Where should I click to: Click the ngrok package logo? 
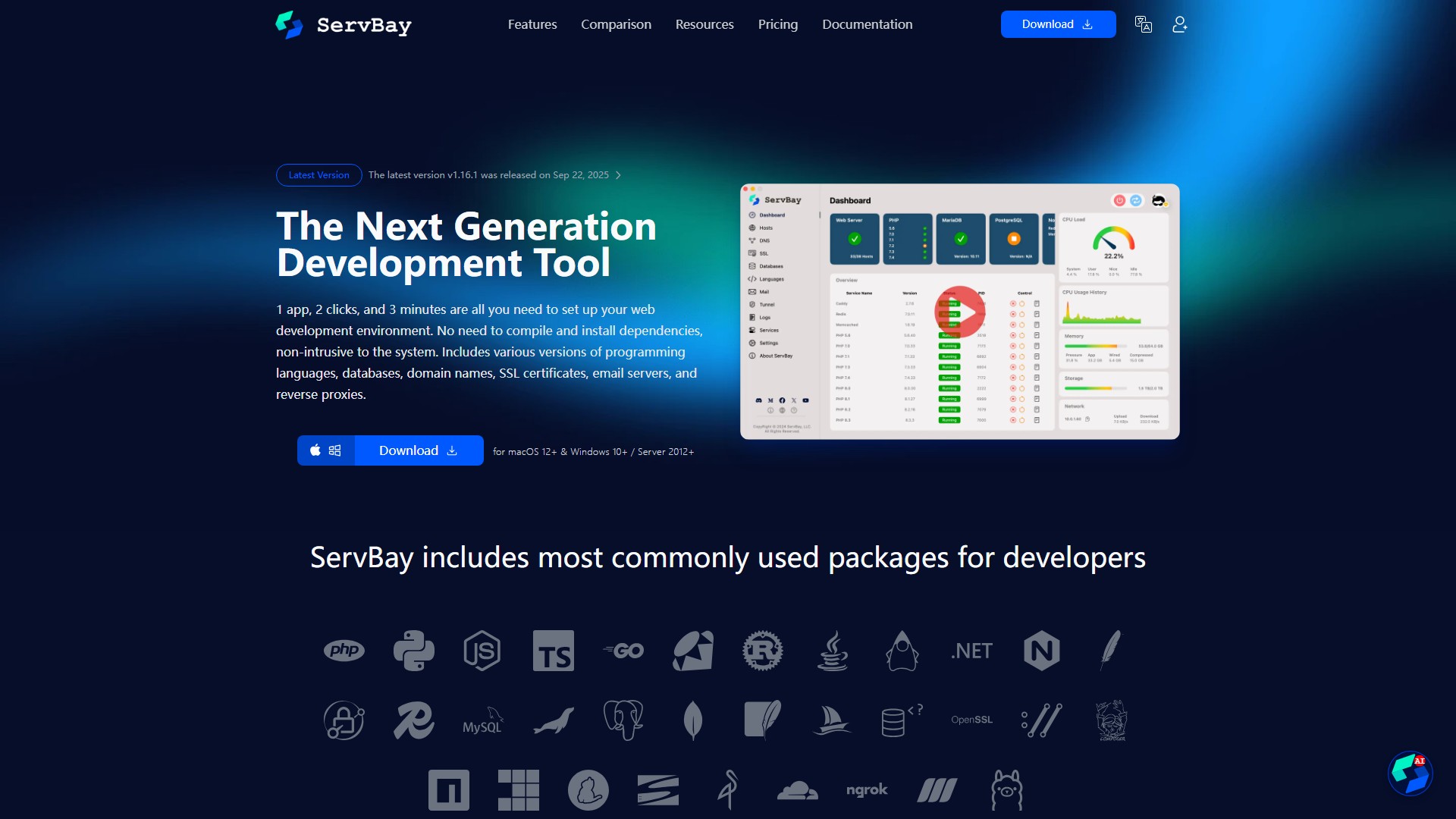867,790
